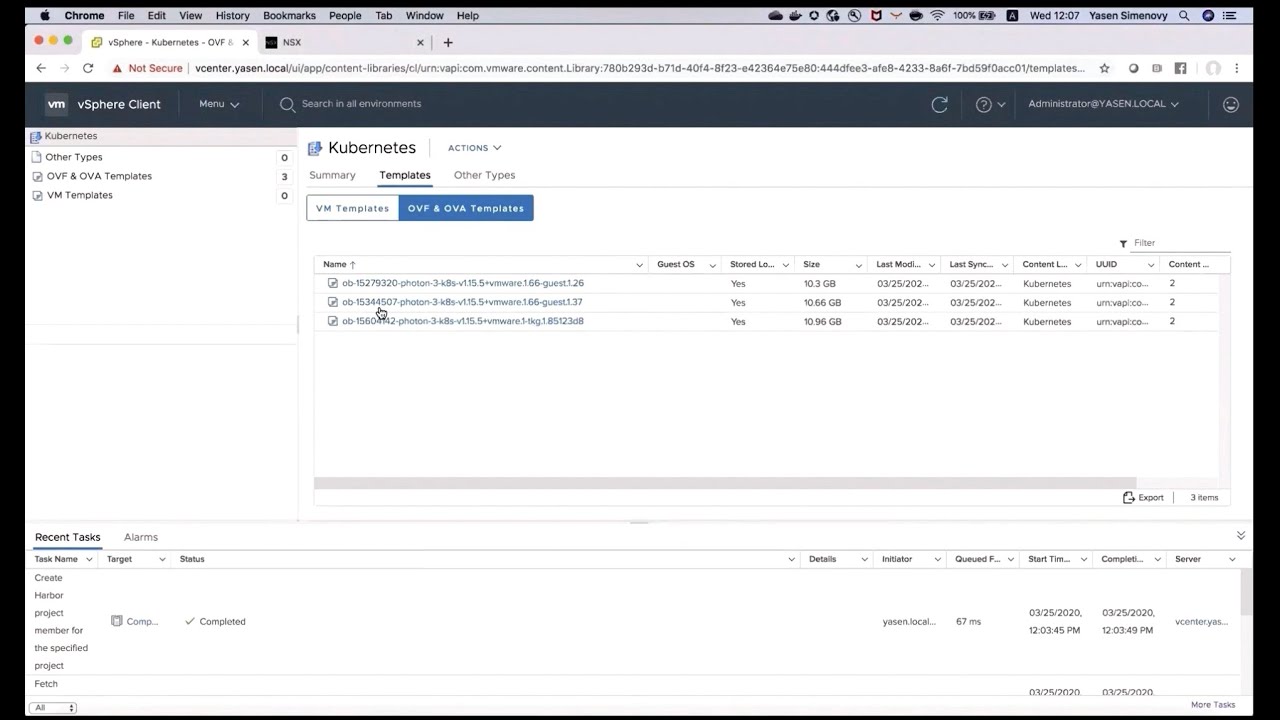Switch to VM Templates view
Screen dimensions: 1280x720
point(352,208)
